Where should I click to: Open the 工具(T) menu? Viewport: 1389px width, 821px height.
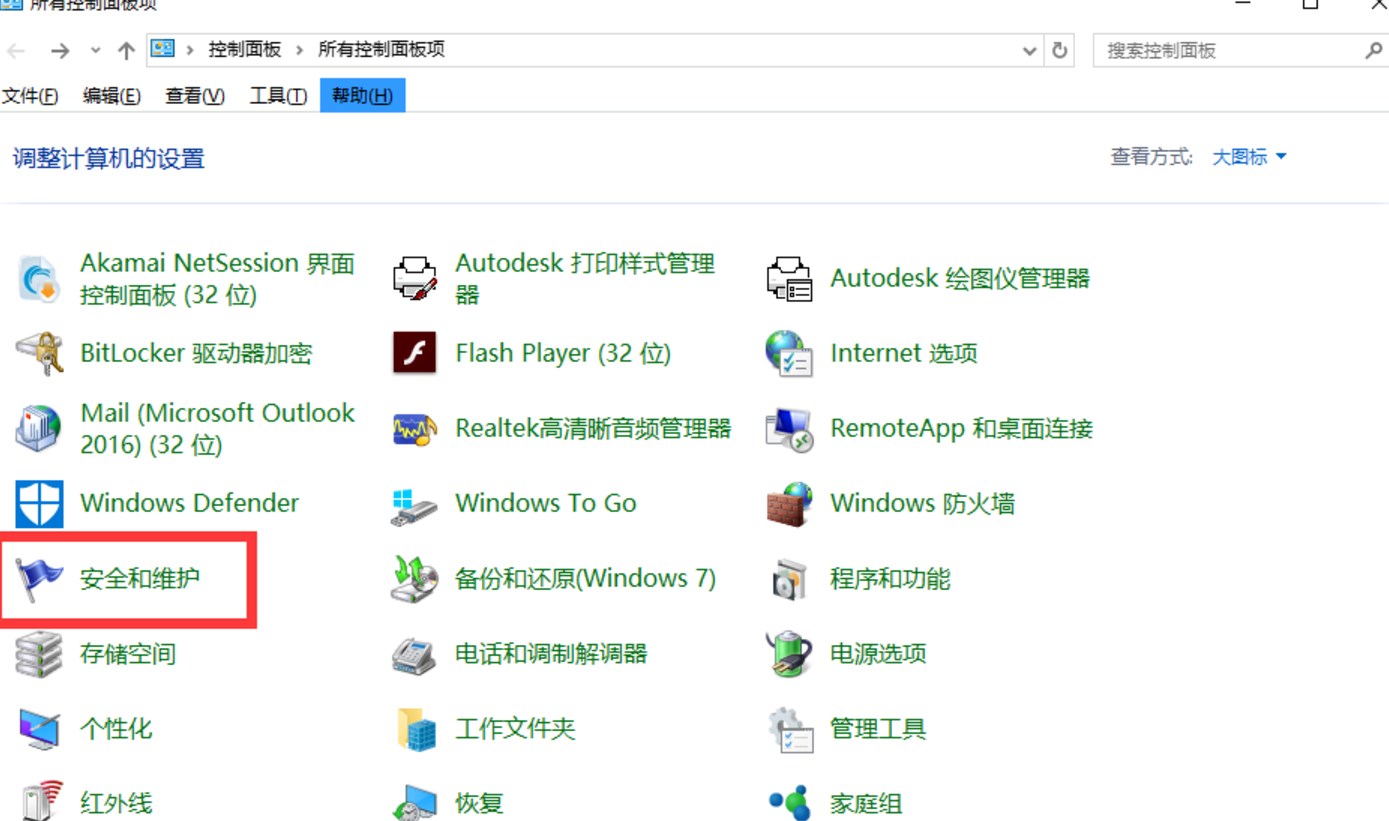point(277,96)
